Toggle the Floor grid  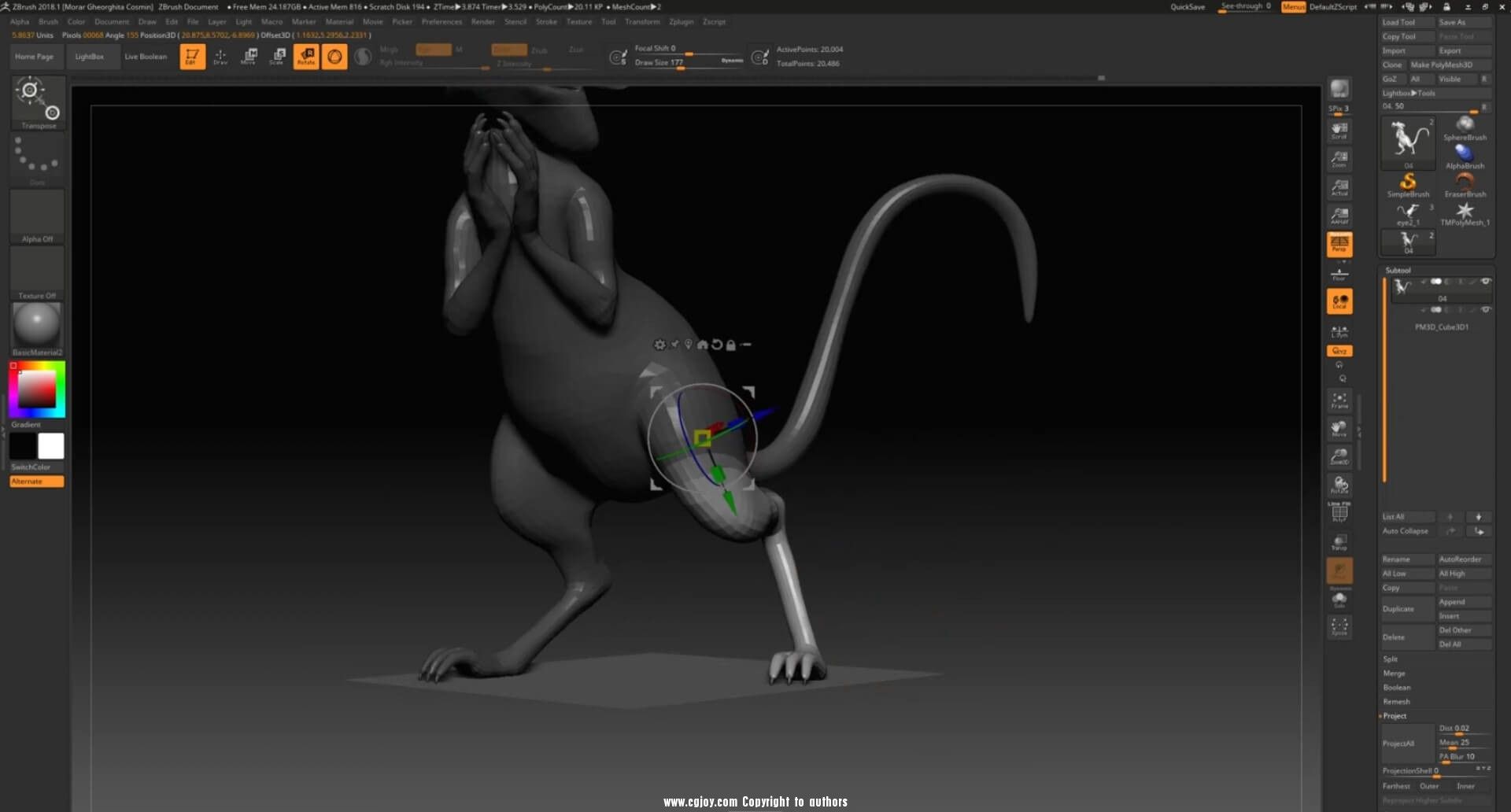pos(1339,275)
